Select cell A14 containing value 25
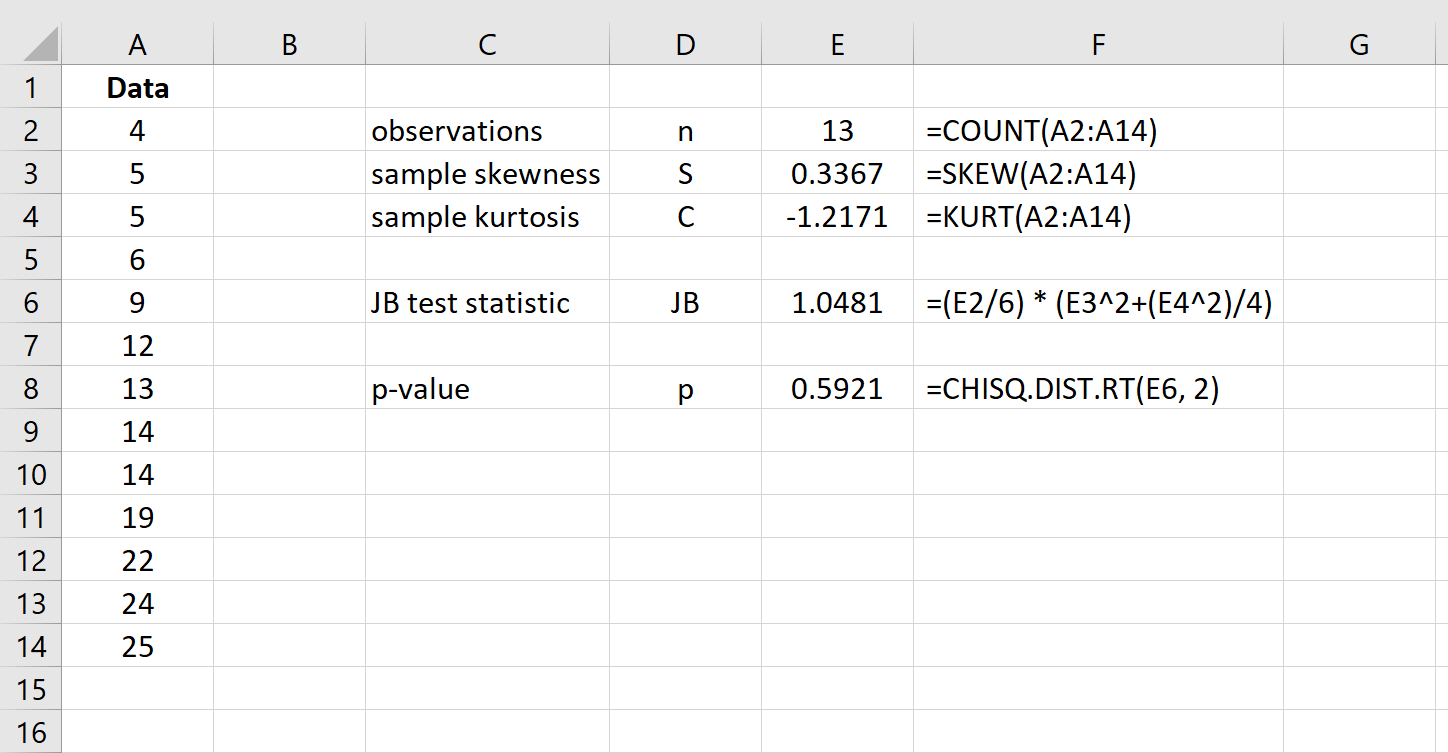Screen dimensions: 1448x753 click(138, 647)
